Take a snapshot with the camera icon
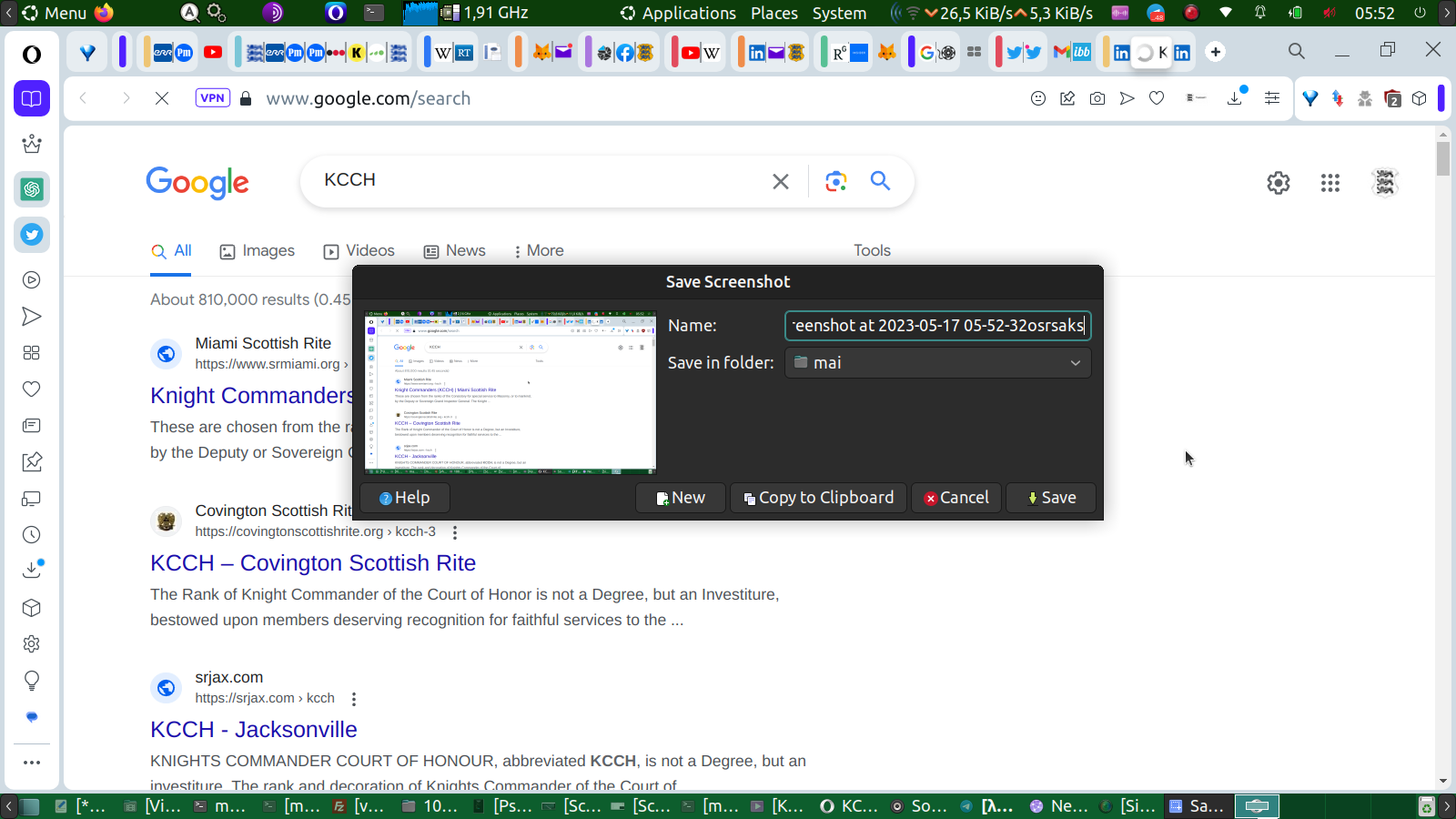The height and width of the screenshot is (819, 1456). 1097,98
